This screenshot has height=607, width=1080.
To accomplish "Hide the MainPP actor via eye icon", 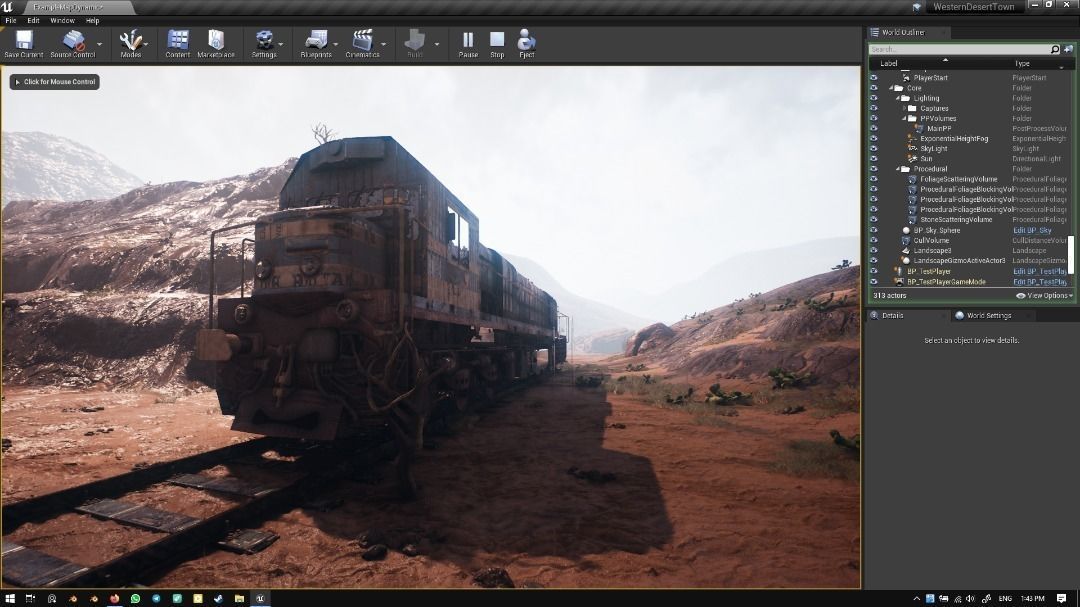I will point(873,128).
